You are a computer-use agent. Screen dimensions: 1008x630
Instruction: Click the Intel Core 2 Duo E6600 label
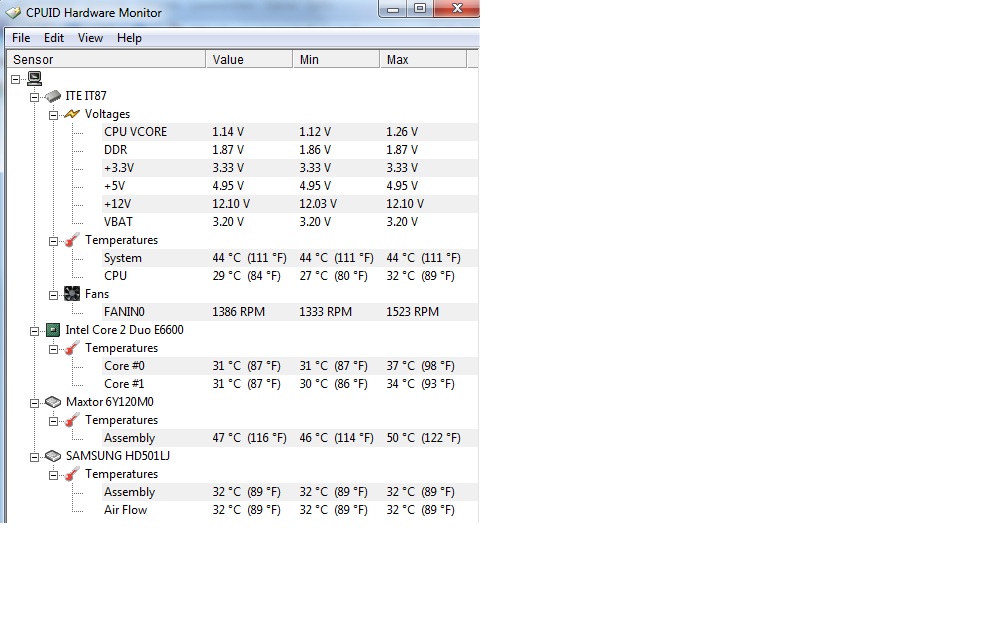[125, 330]
